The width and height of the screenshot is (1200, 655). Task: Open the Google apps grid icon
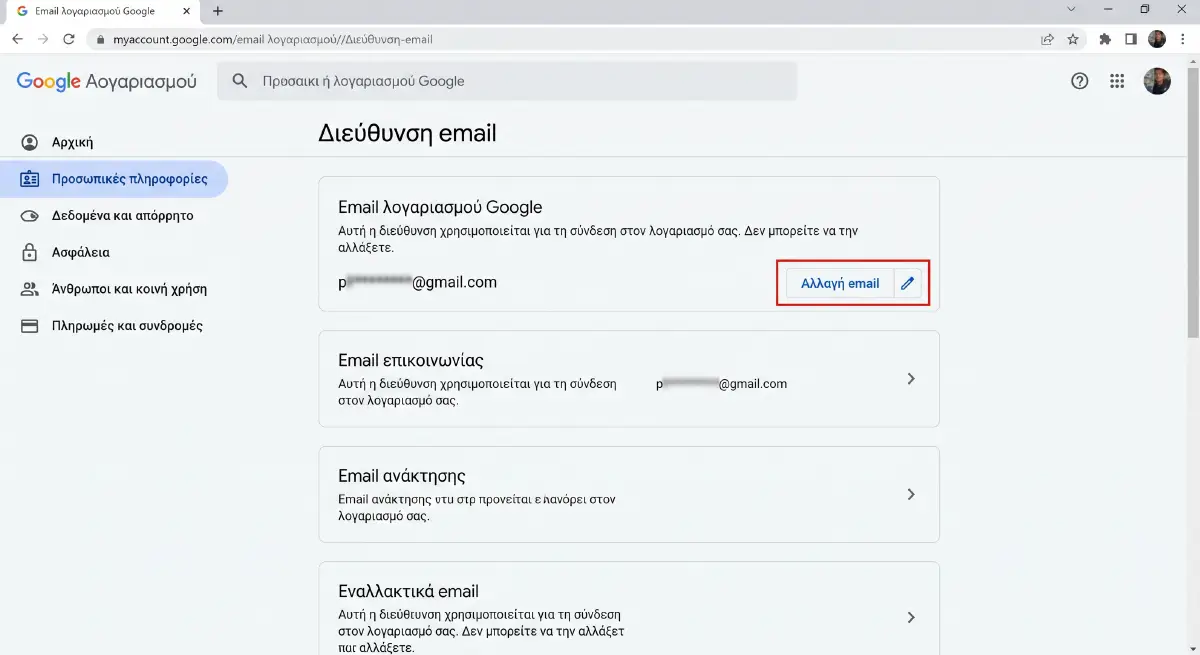(1118, 82)
